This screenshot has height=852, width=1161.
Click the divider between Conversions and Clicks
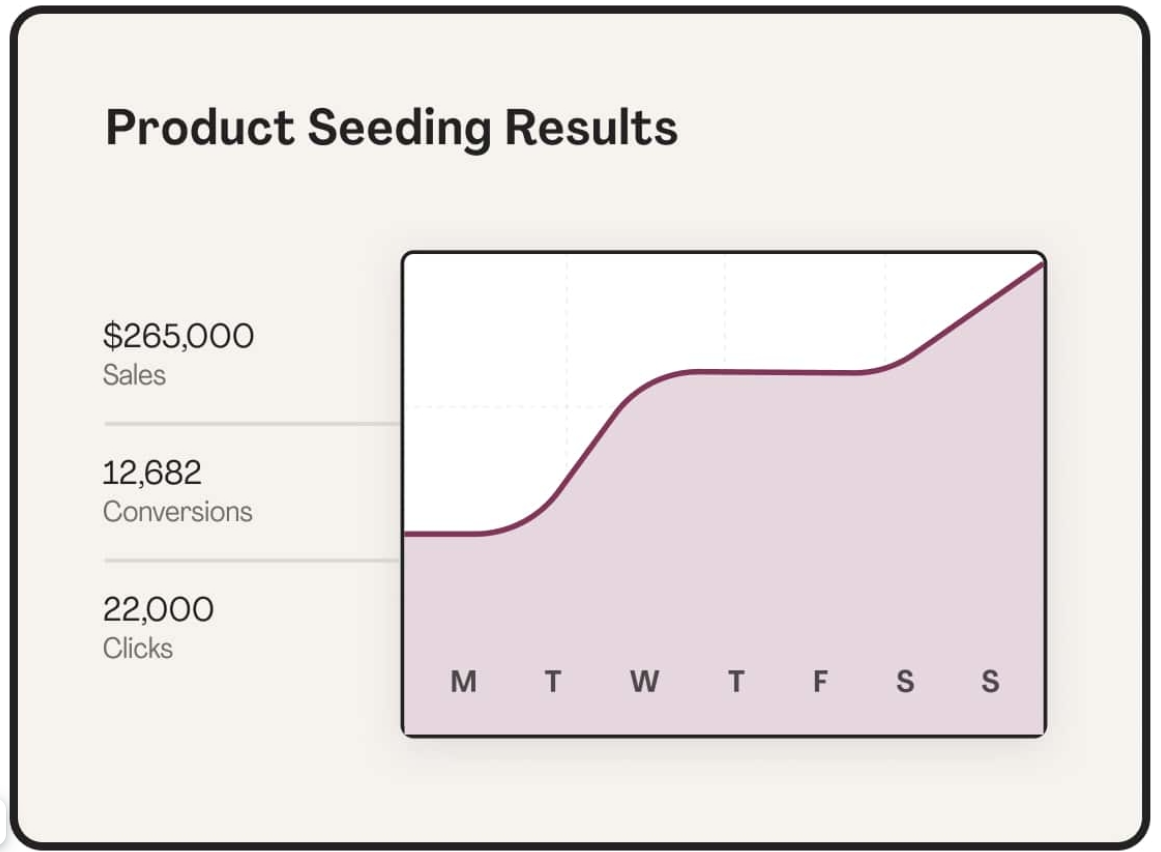[252, 561]
